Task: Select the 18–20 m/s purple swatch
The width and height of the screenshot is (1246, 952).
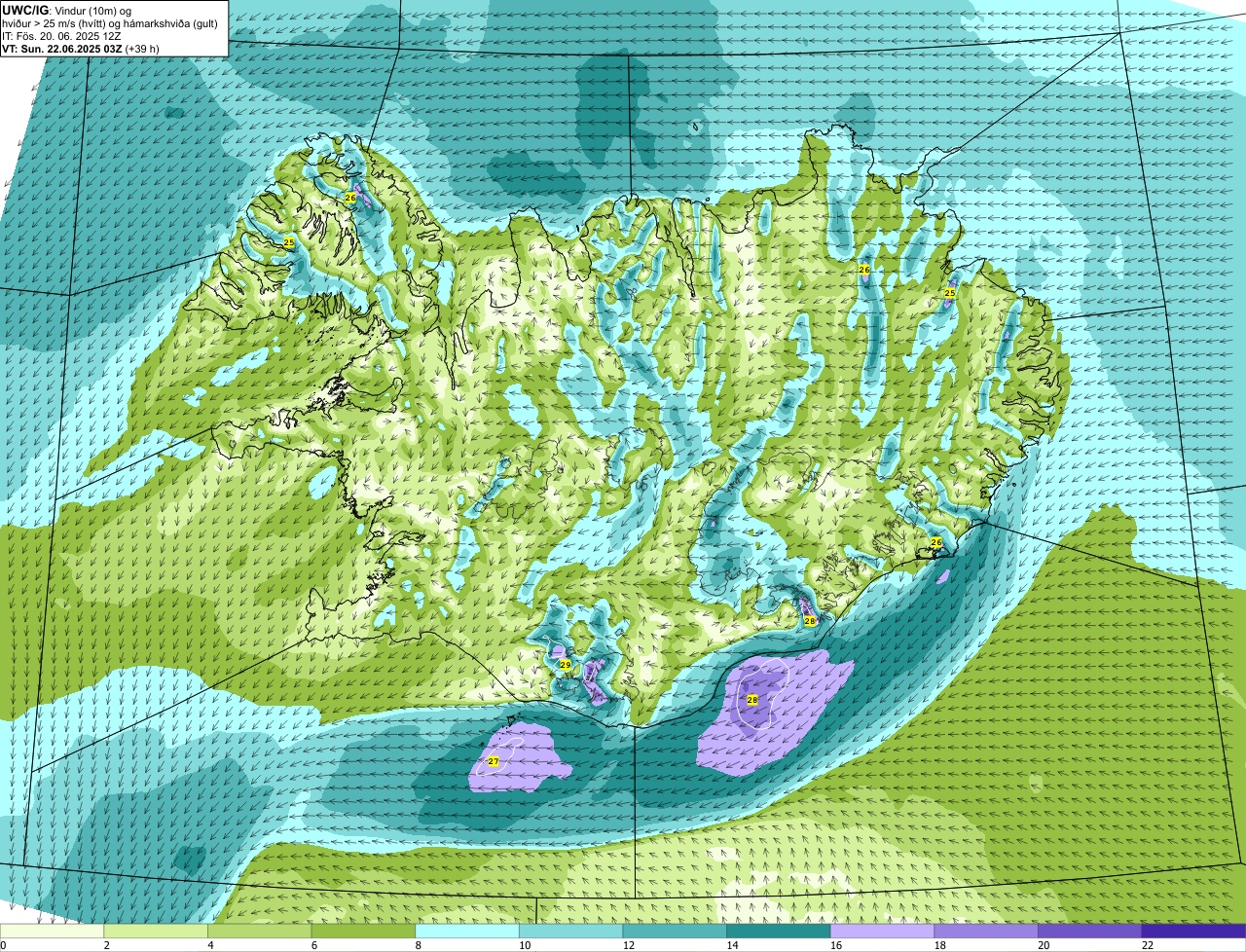Action: tap(985, 931)
